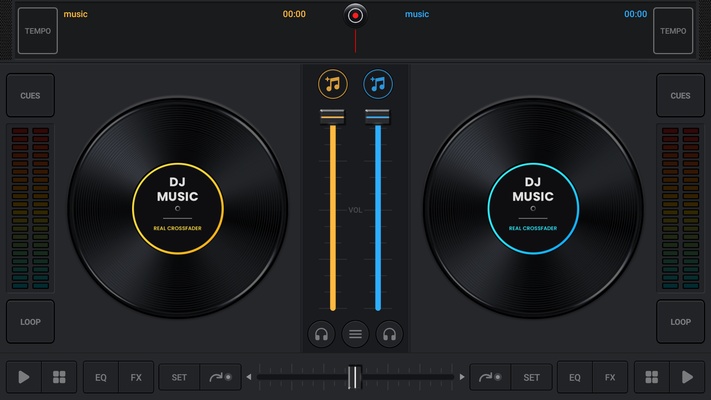Screen dimensions: 711x400
Task: Click the blue 00:00 time display
Action: (635, 14)
